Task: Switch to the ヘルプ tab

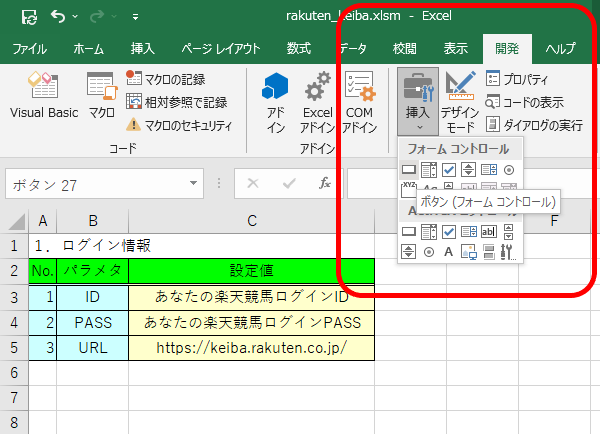Action: [560, 49]
